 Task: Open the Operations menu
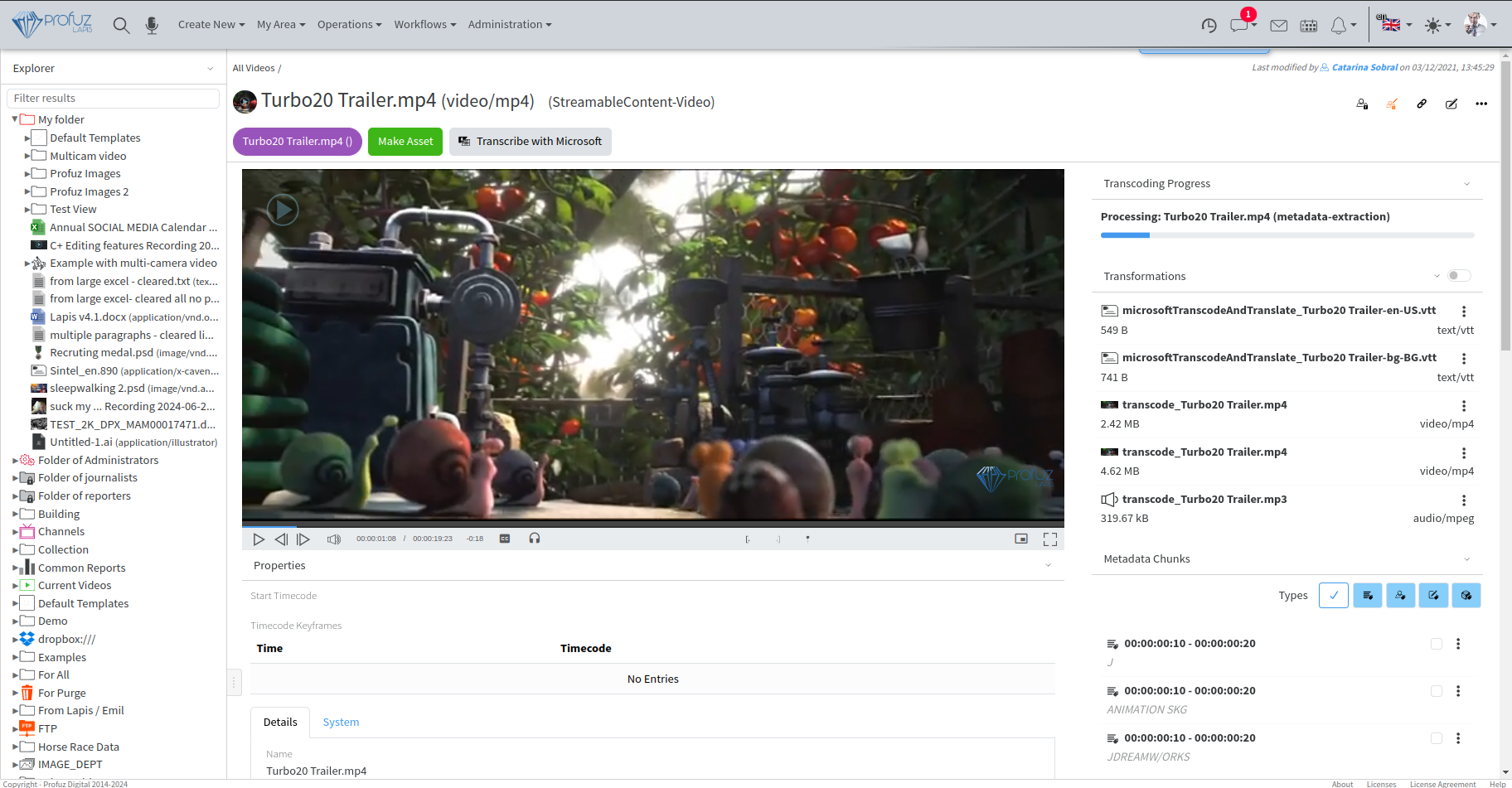pos(349,25)
